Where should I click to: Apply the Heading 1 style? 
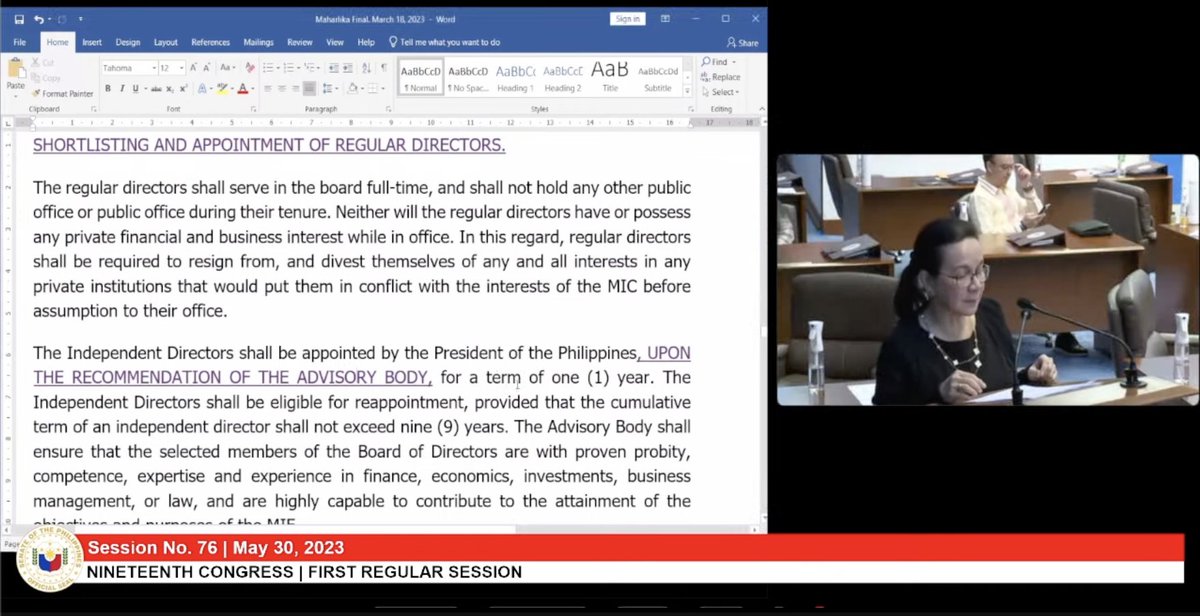pos(516,76)
